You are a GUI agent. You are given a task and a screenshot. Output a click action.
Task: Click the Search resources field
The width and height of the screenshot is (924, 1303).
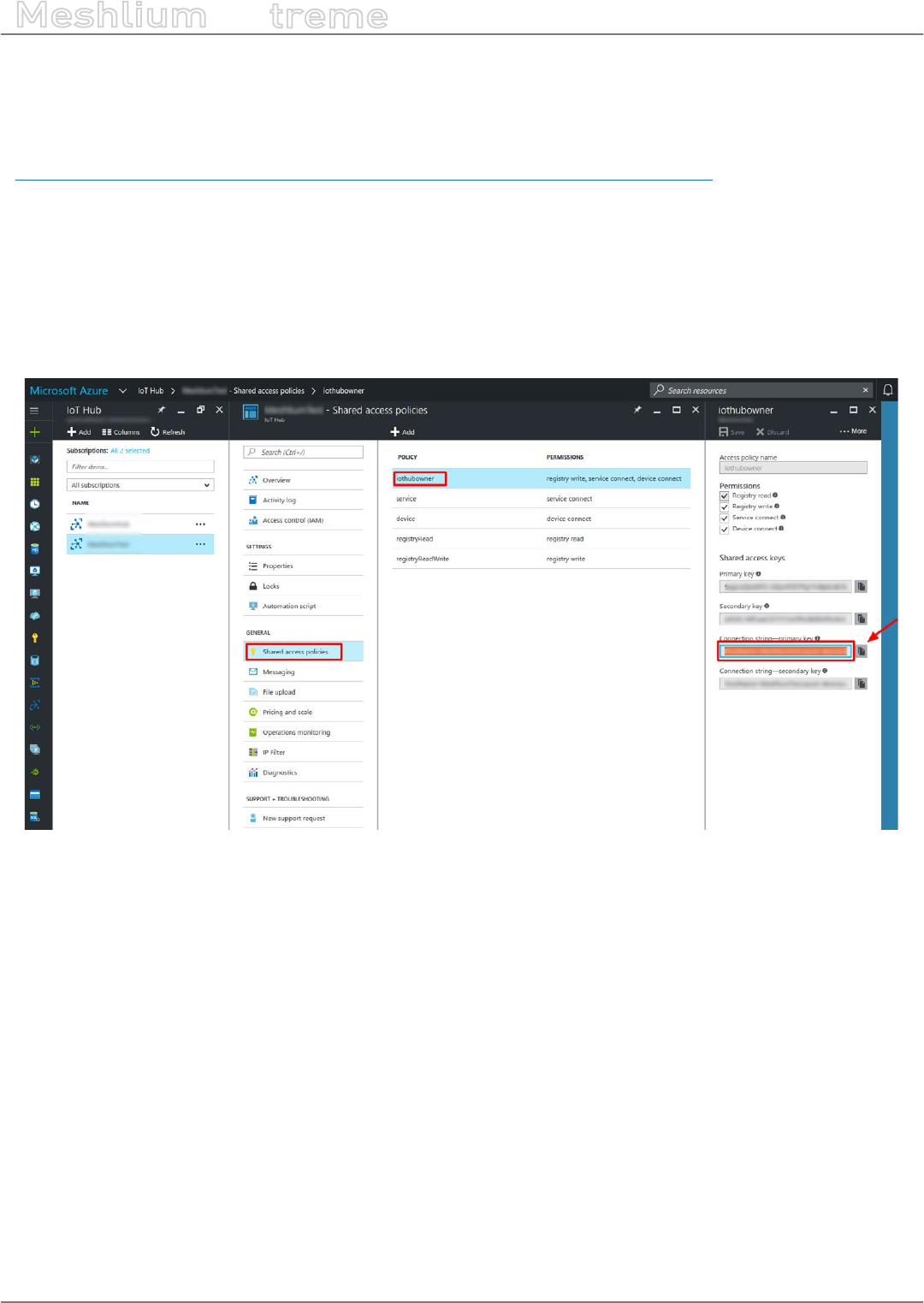pyautogui.click(x=760, y=390)
